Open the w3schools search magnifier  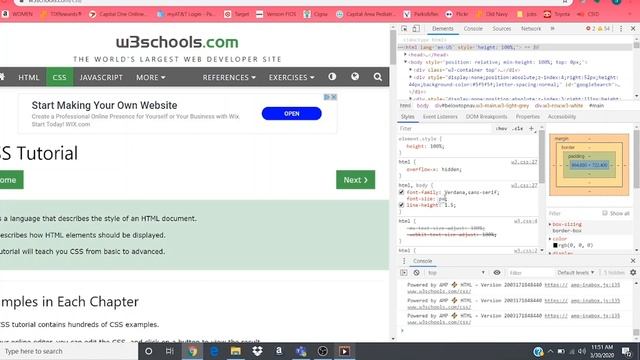pyautogui.click(x=378, y=77)
